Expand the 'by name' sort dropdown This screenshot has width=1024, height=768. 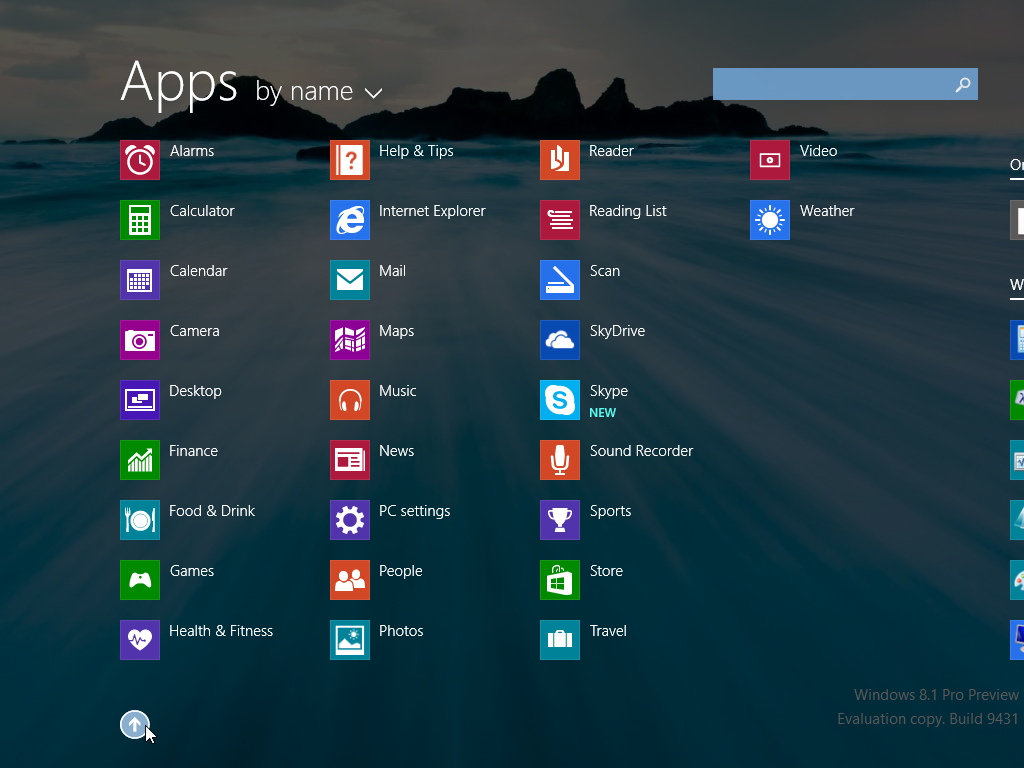click(305, 92)
